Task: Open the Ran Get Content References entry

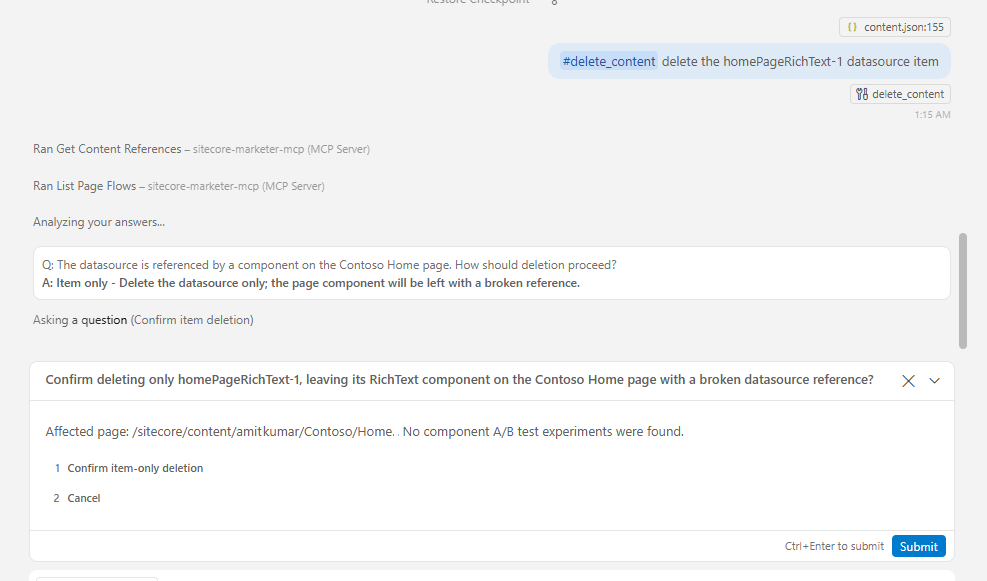Action: tap(201, 149)
